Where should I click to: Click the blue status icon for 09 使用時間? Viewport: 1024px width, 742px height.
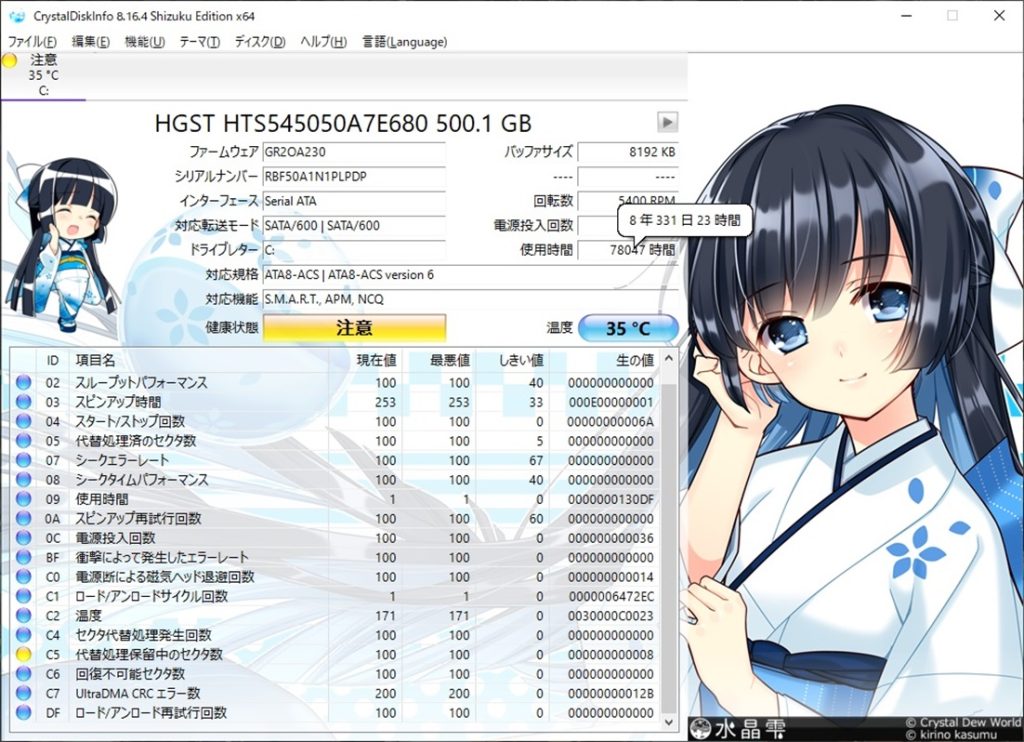[24, 499]
